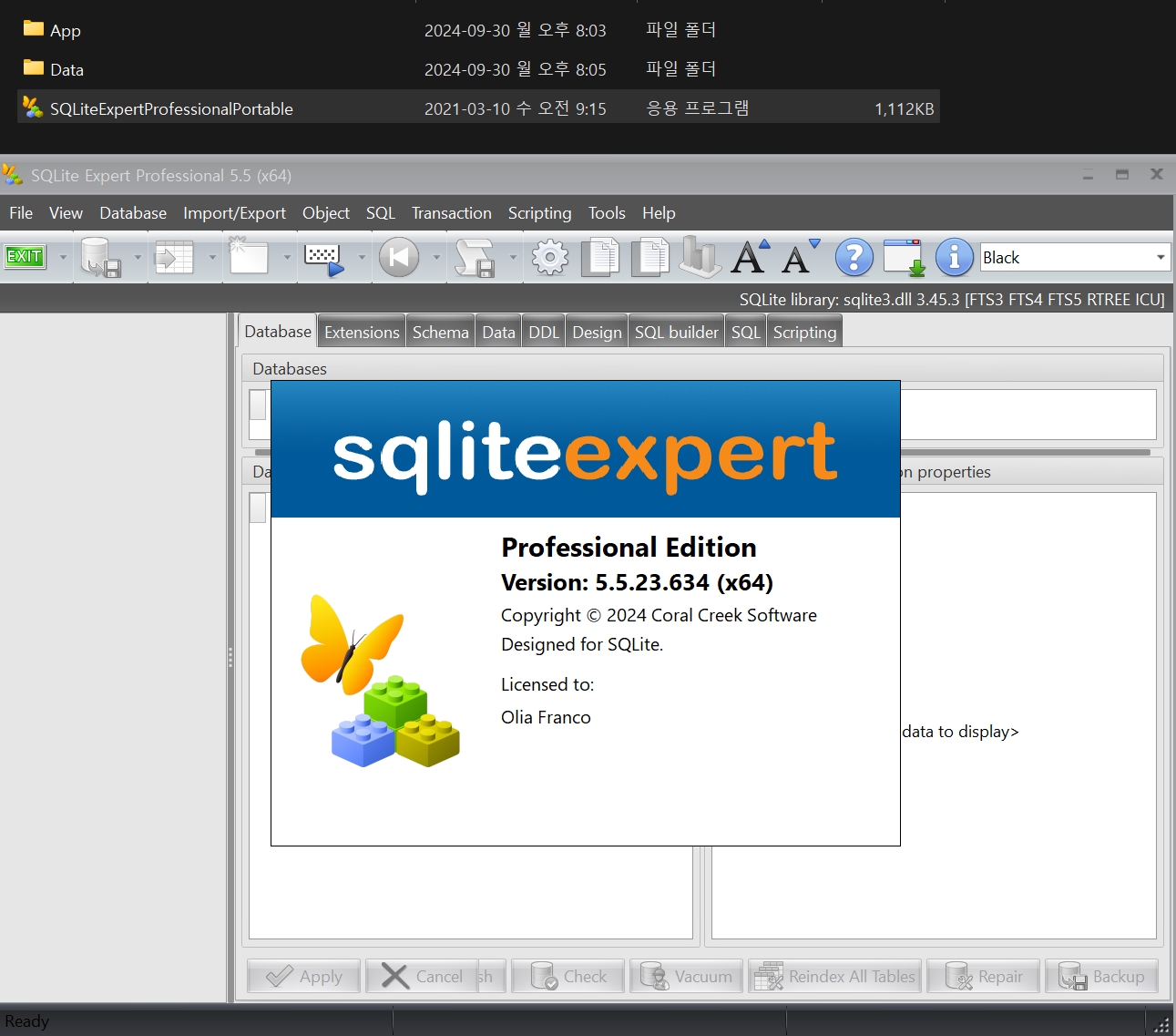Open the Database menu

click(x=133, y=212)
